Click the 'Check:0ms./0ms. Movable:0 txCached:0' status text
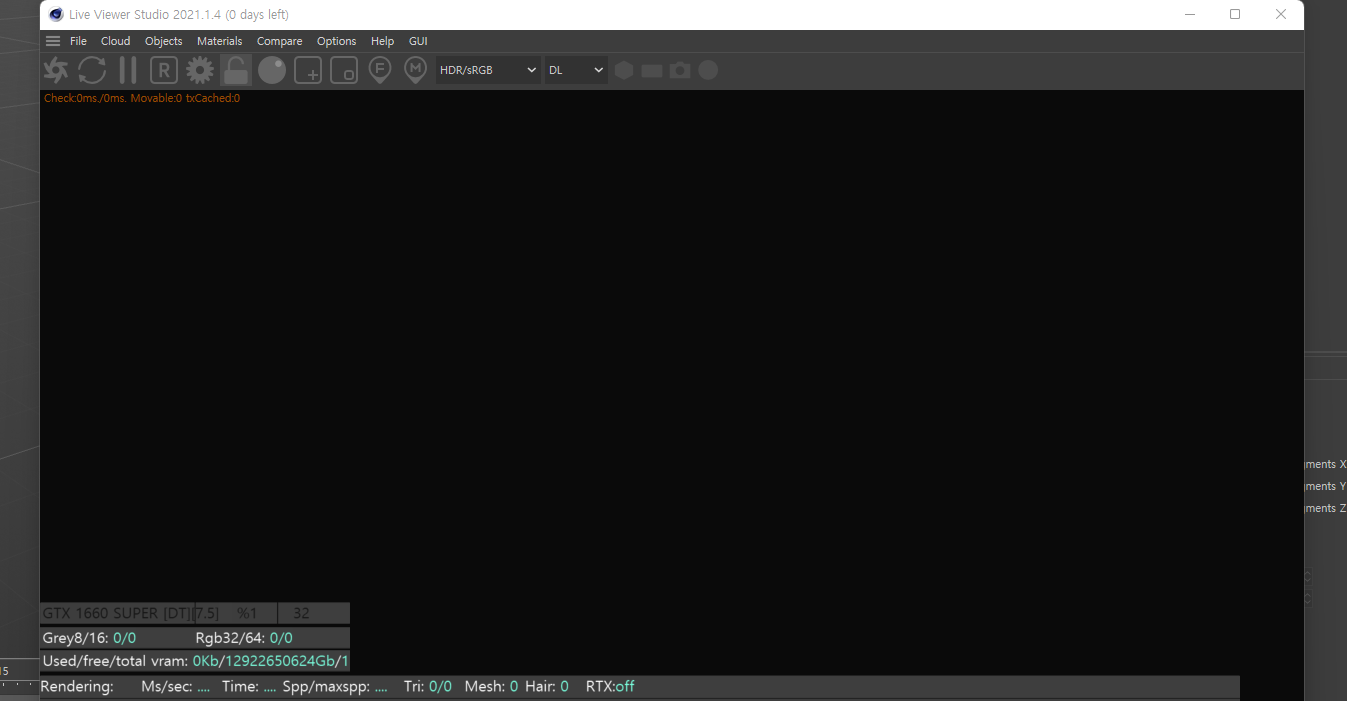This screenshot has width=1347, height=701. pos(142,98)
